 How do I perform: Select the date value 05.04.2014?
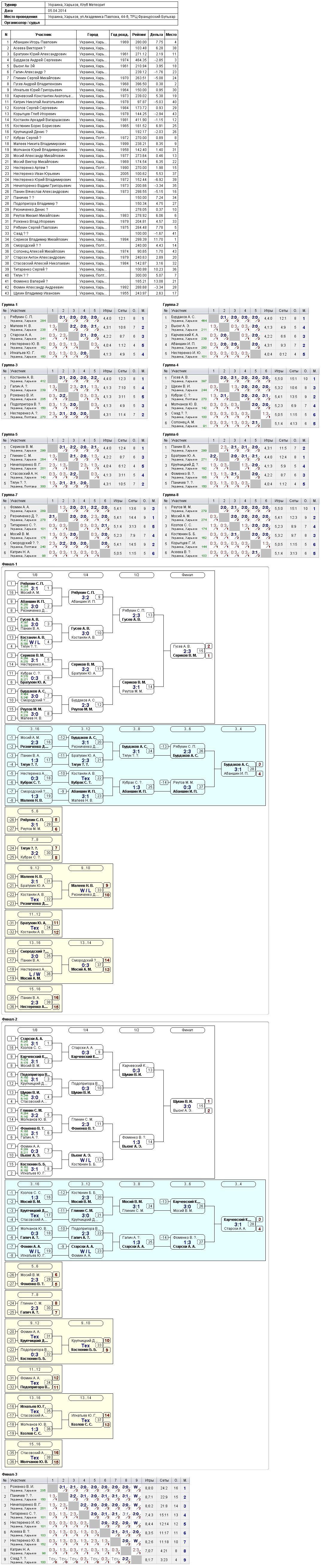tap(57, 10)
